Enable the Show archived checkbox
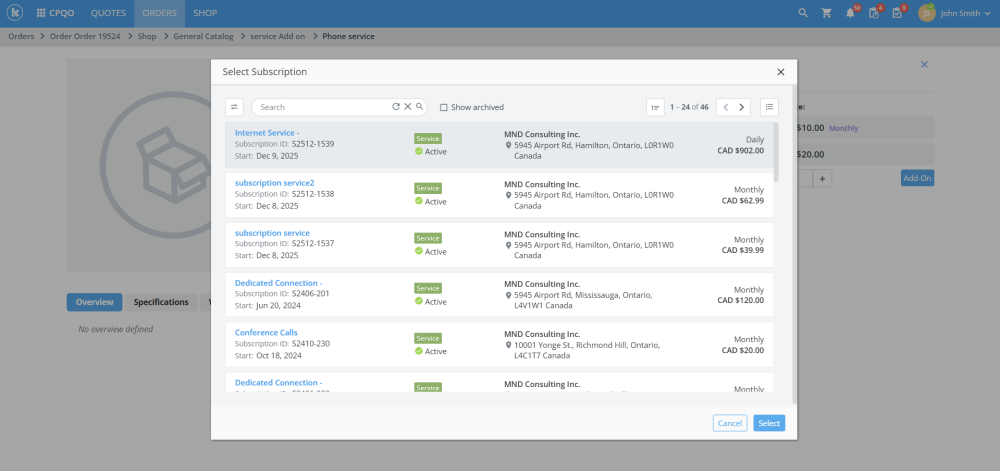Screen dimensions: 1000x471 click(443, 107)
